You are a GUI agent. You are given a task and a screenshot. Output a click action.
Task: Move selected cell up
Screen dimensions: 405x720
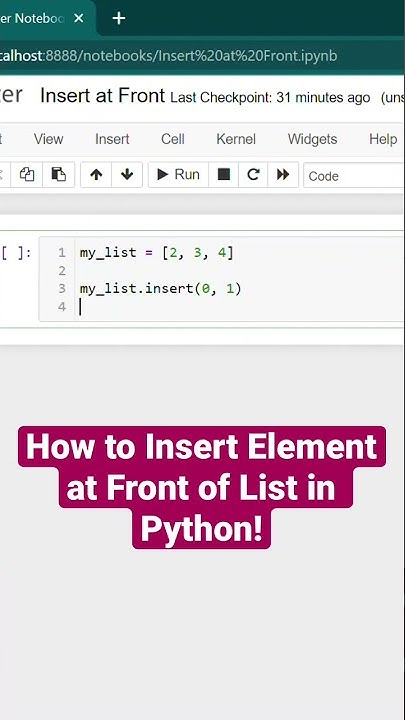click(96, 174)
